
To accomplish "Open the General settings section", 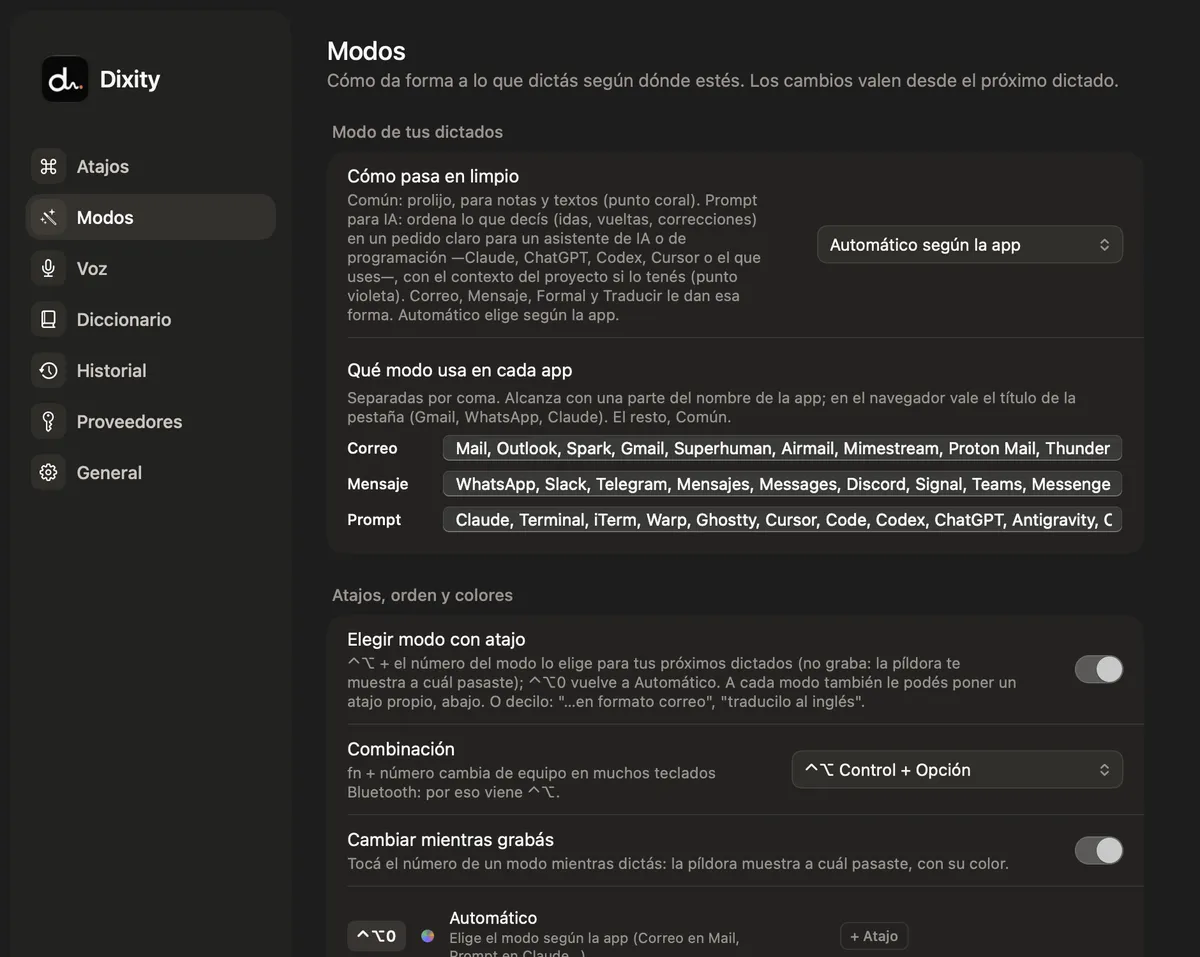I will [150, 472].
